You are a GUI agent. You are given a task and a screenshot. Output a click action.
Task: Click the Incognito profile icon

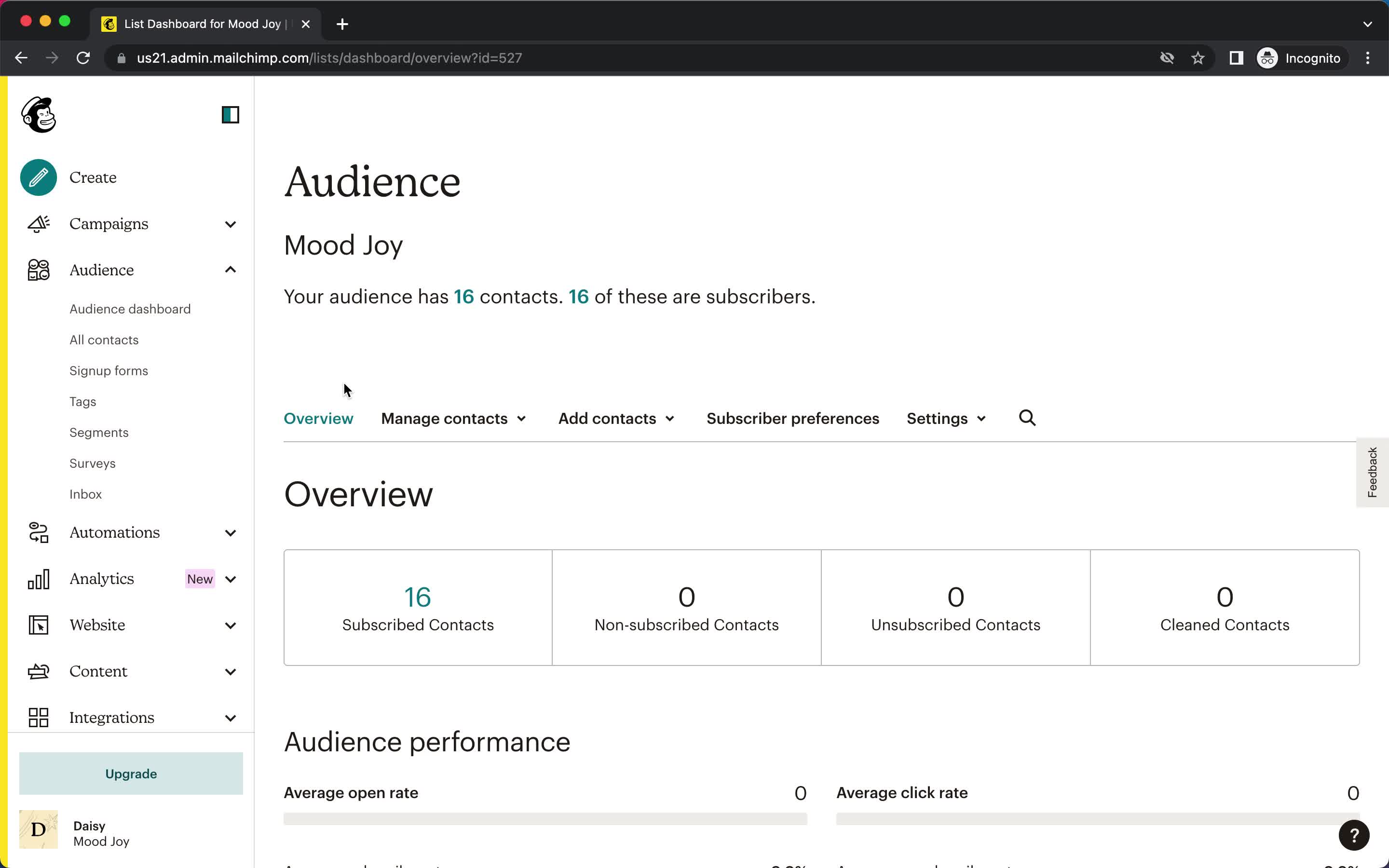tap(1267, 58)
